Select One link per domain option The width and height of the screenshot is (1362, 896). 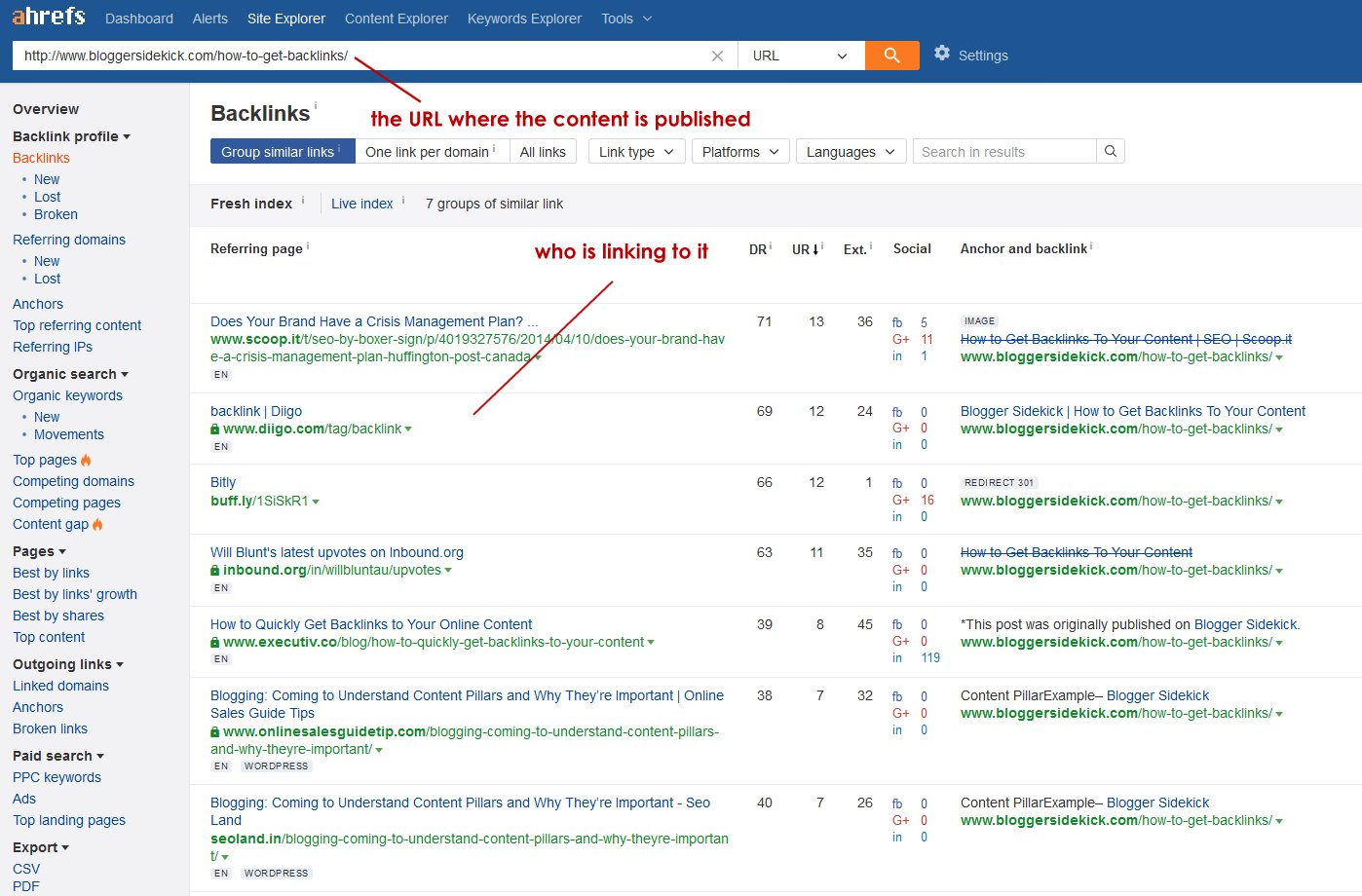point(431,151)
